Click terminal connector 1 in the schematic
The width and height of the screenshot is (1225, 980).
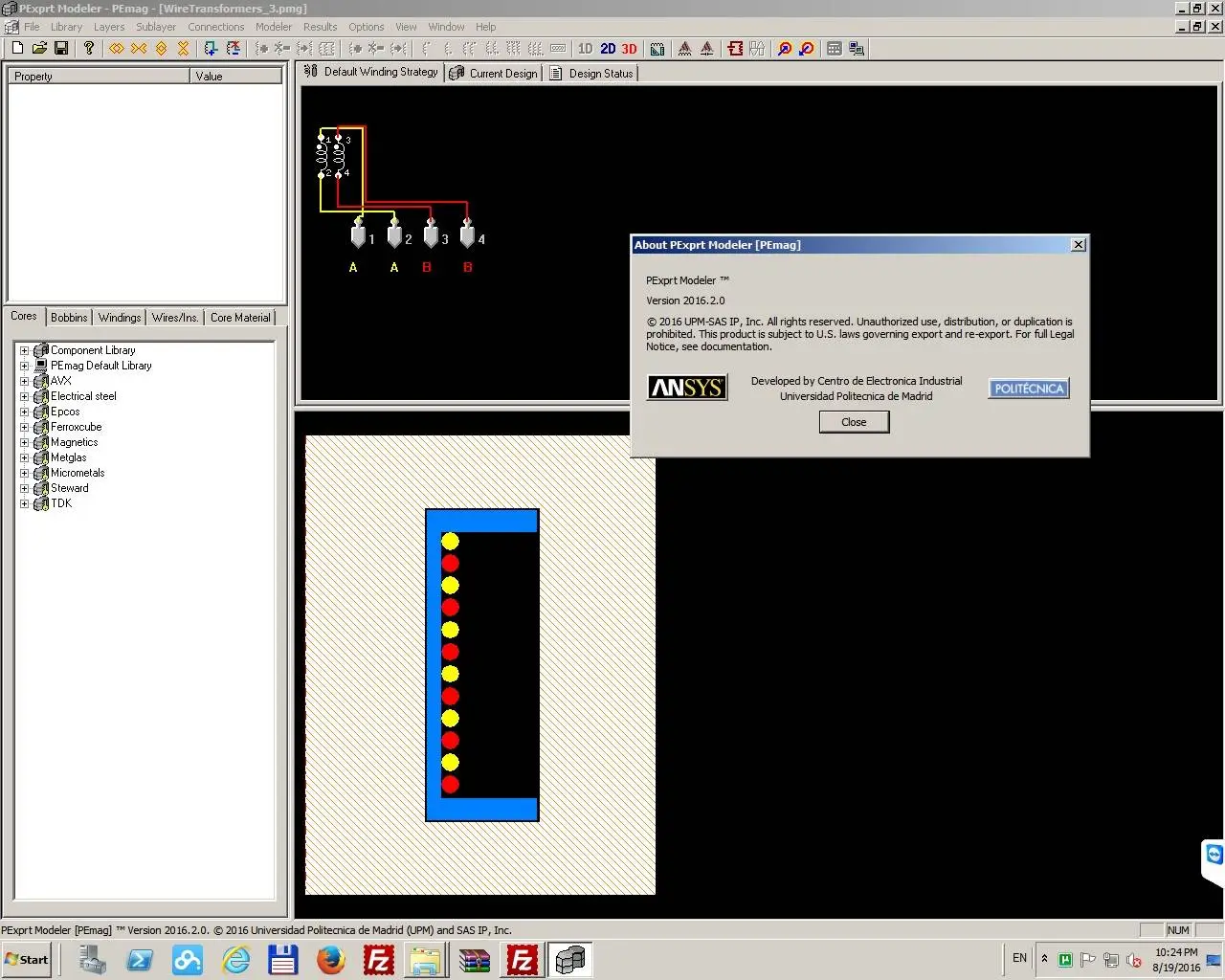[358, 234]
